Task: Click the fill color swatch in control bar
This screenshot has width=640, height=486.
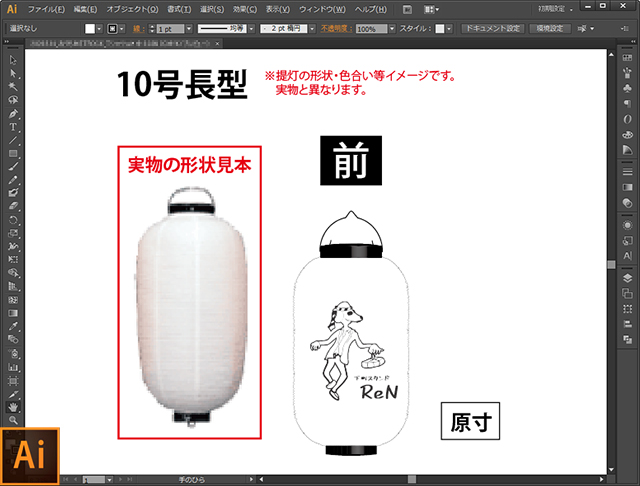Action: (x=90, y=29)
